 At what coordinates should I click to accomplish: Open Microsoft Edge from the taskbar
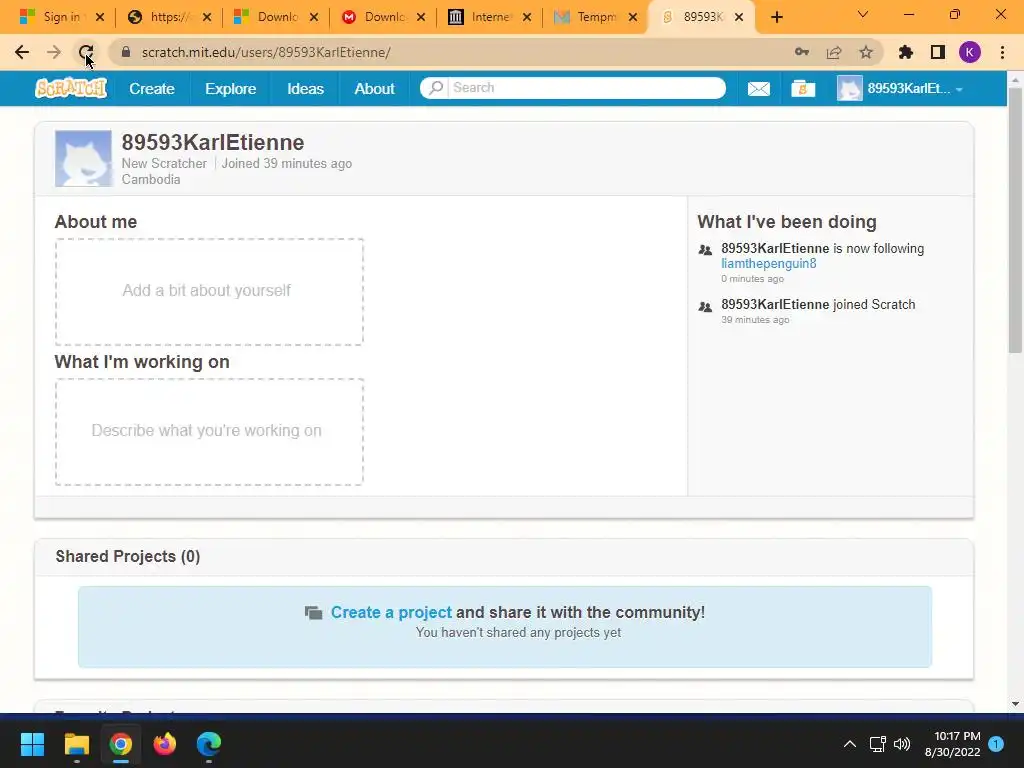coord(209,744)
